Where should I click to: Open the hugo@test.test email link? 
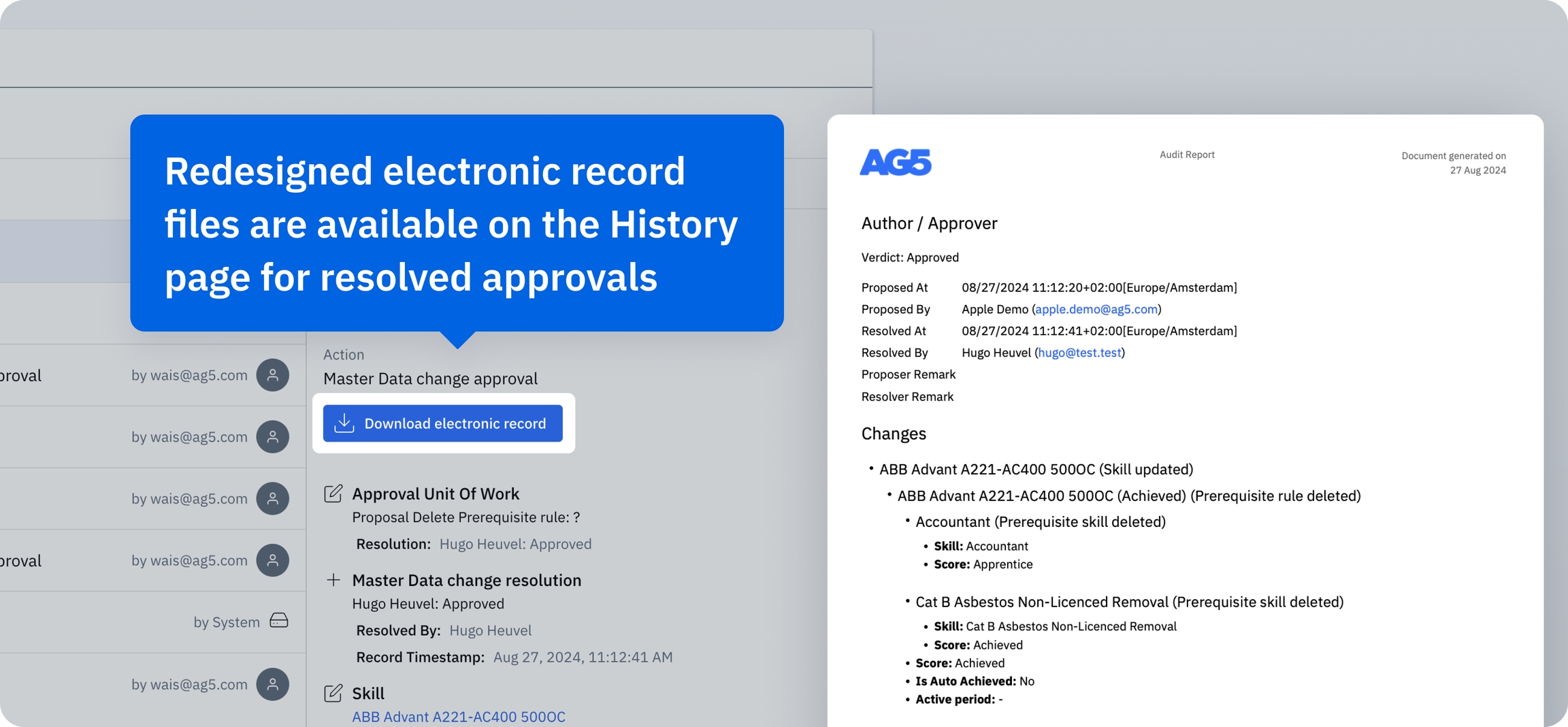tap(1079, 353)
